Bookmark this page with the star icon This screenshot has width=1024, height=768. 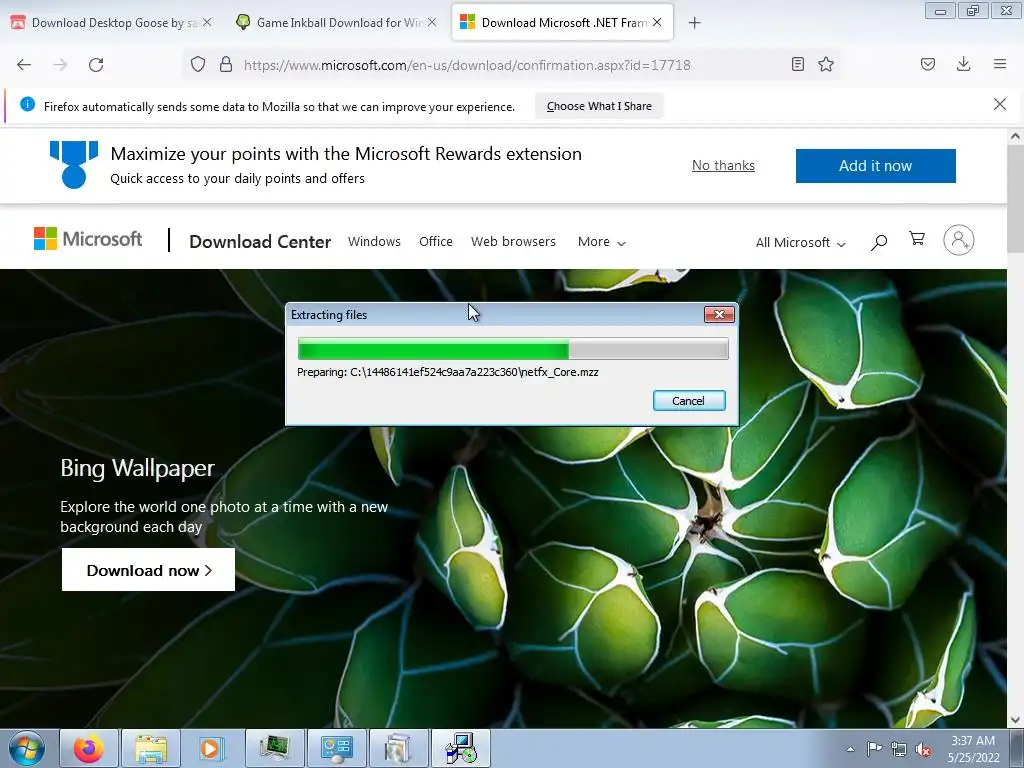(826, 64)
